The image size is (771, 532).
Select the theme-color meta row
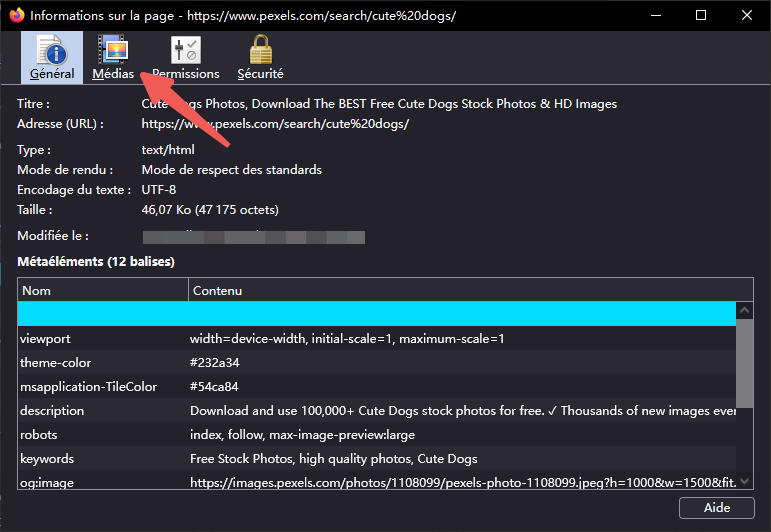[x=376, y=363]
